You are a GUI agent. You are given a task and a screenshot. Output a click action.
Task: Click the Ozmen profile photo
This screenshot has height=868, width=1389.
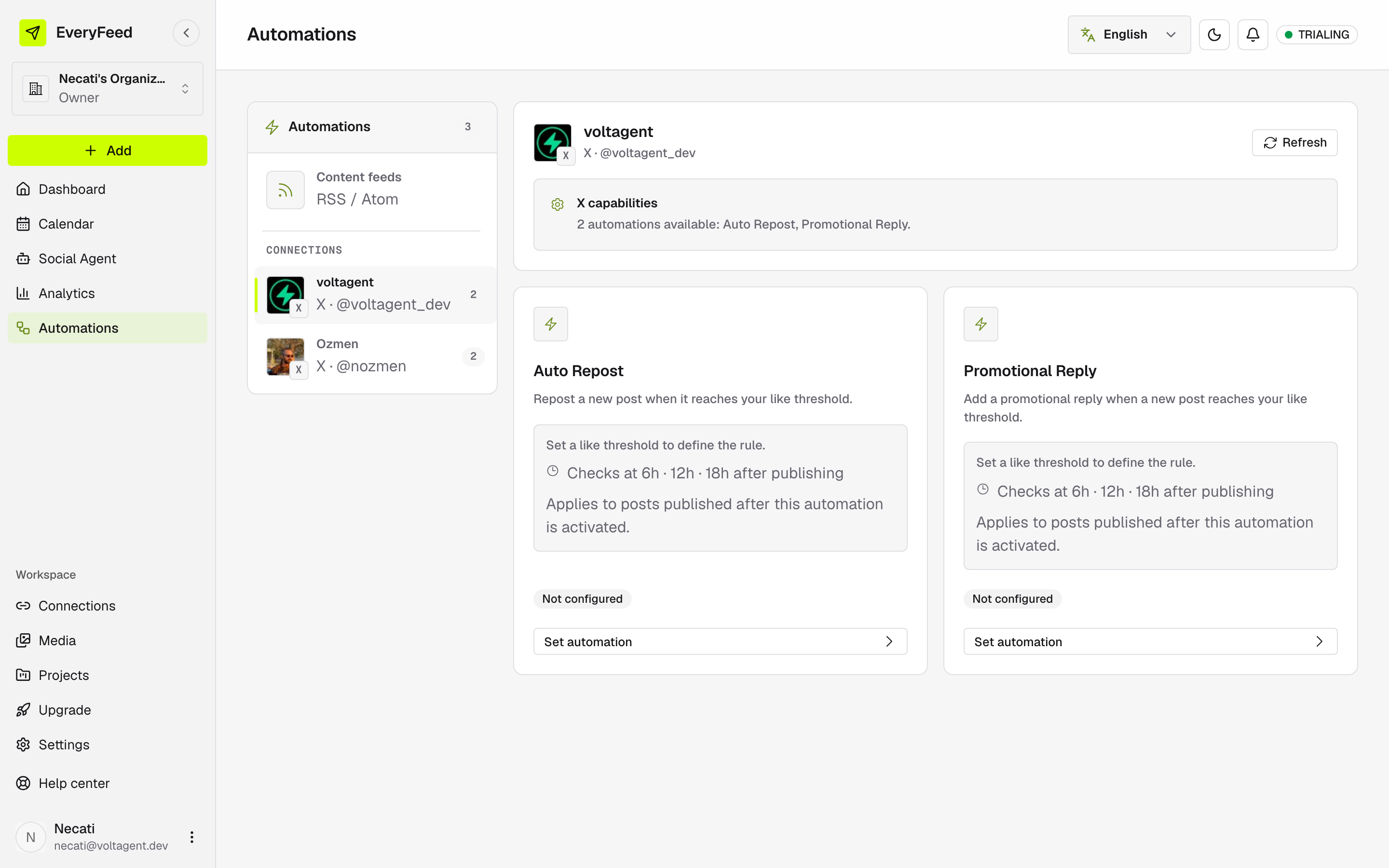click(285, 356)
